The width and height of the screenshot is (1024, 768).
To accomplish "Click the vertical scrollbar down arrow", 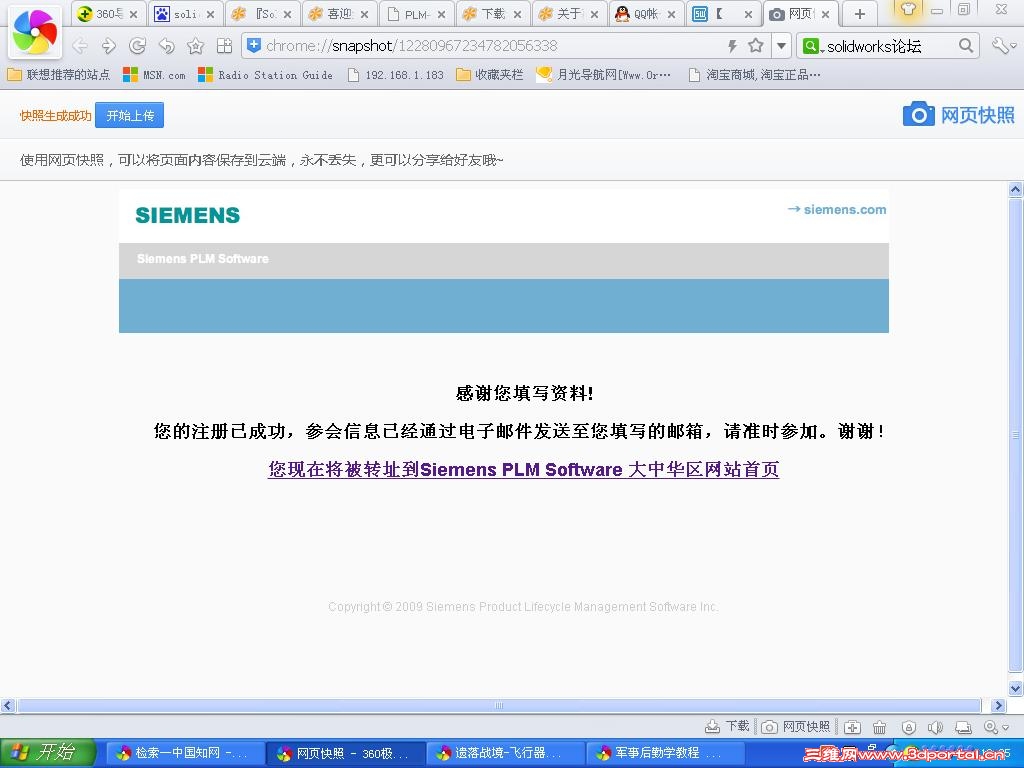I will [1015, 688].
